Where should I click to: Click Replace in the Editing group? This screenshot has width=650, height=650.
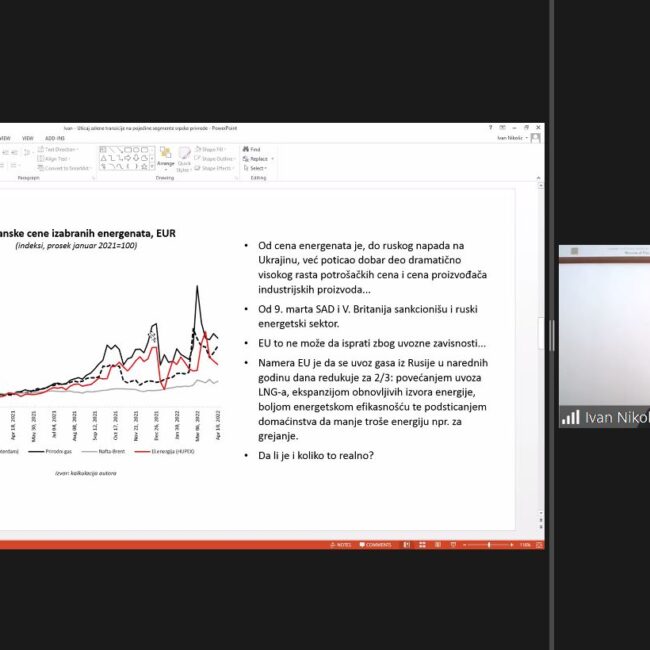click(x=256, y=158)
